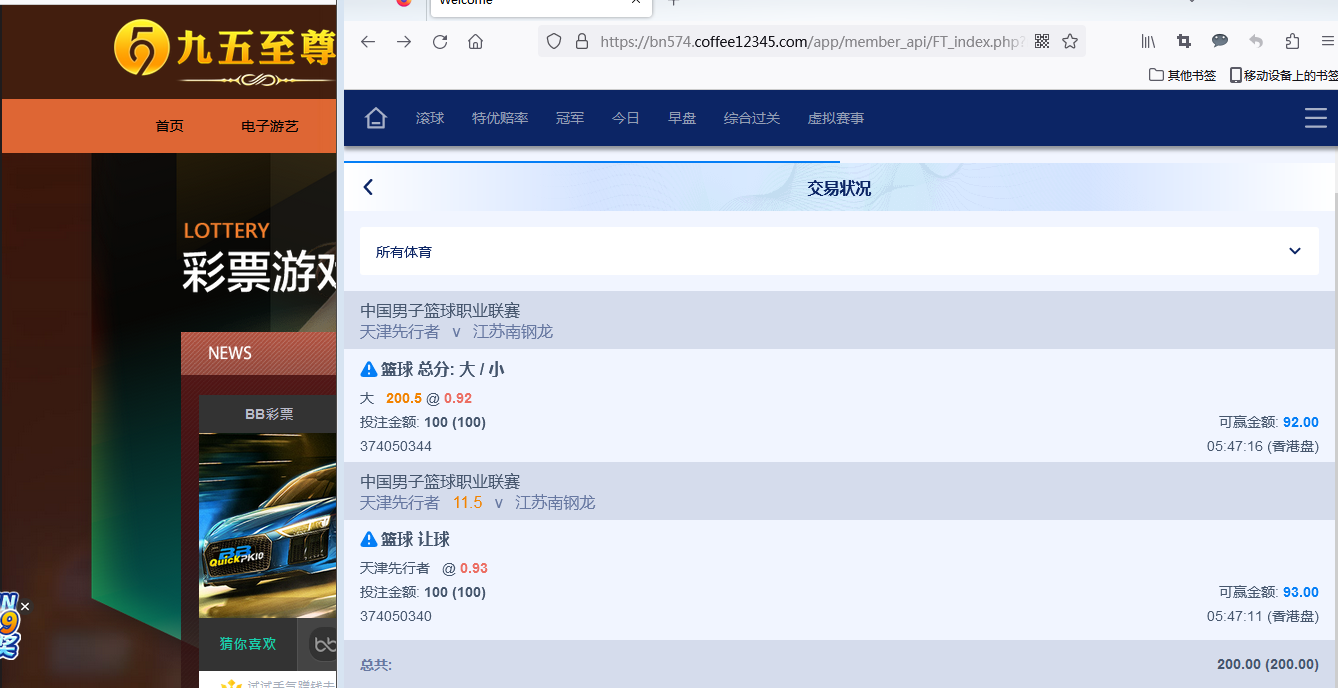
Task: Click bet ID 374050340
Action: (396, 616)
